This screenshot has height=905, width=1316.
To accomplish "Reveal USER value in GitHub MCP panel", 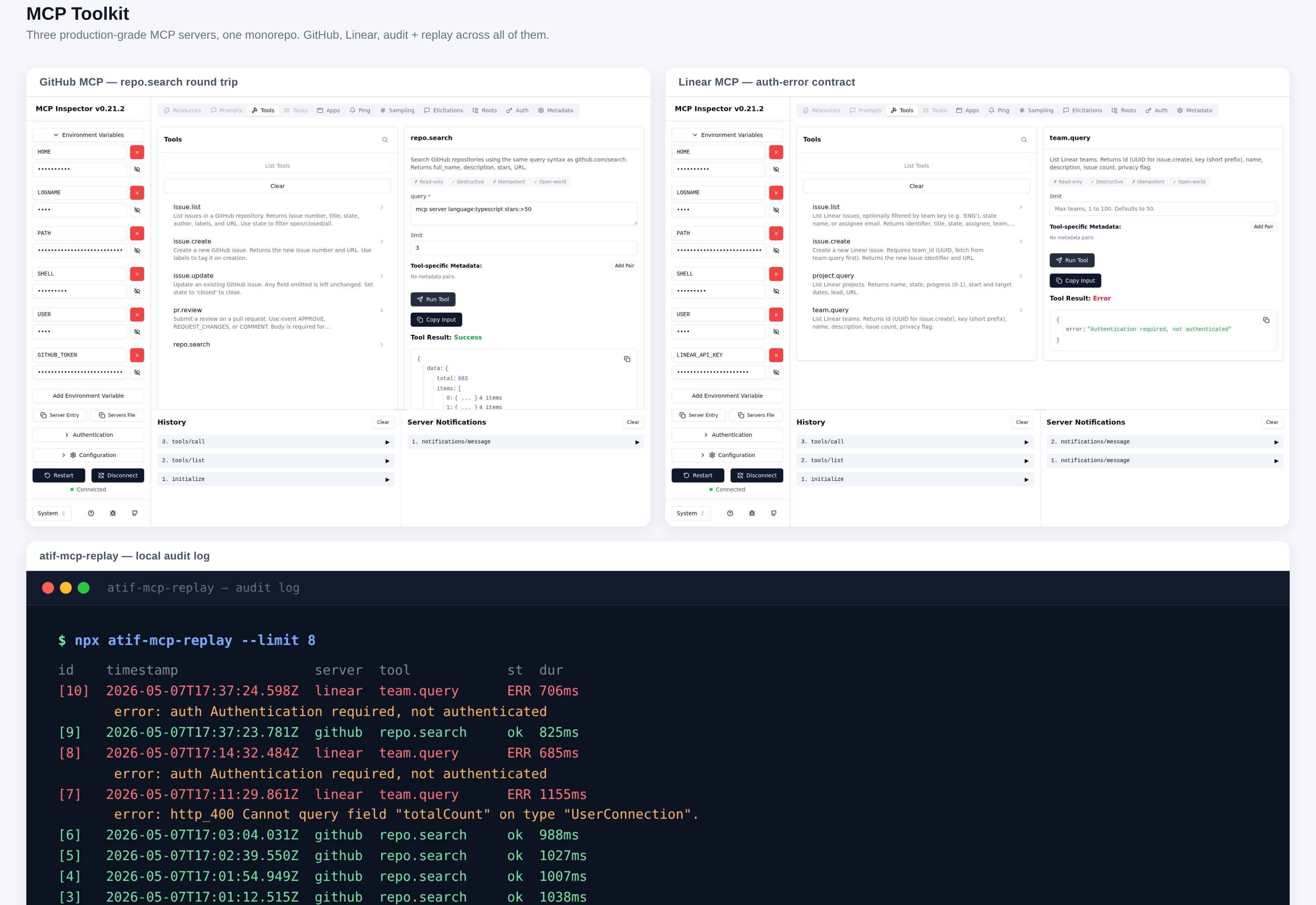I will [137, 331].
